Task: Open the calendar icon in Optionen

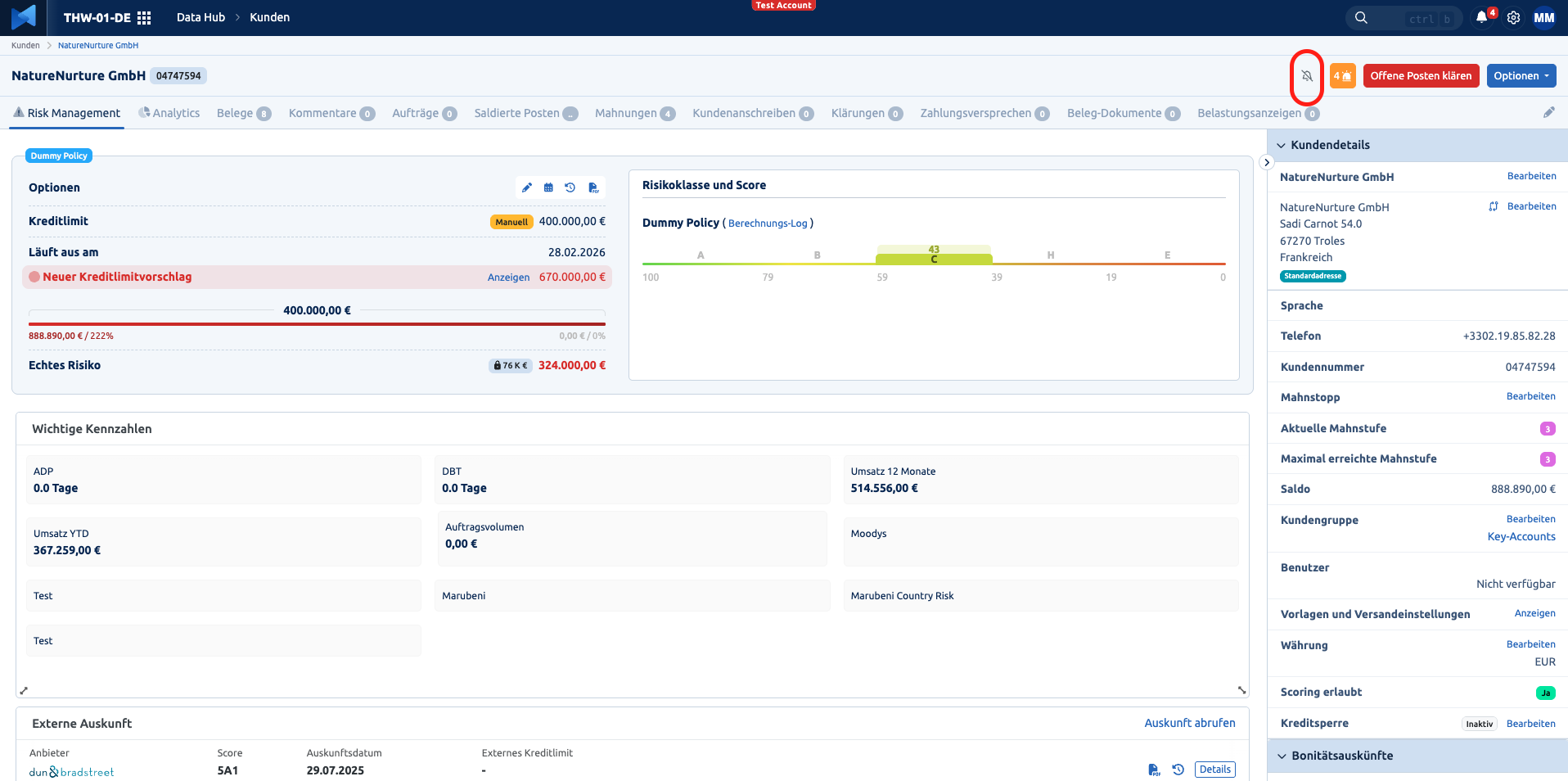Action: tap(548, 187)
